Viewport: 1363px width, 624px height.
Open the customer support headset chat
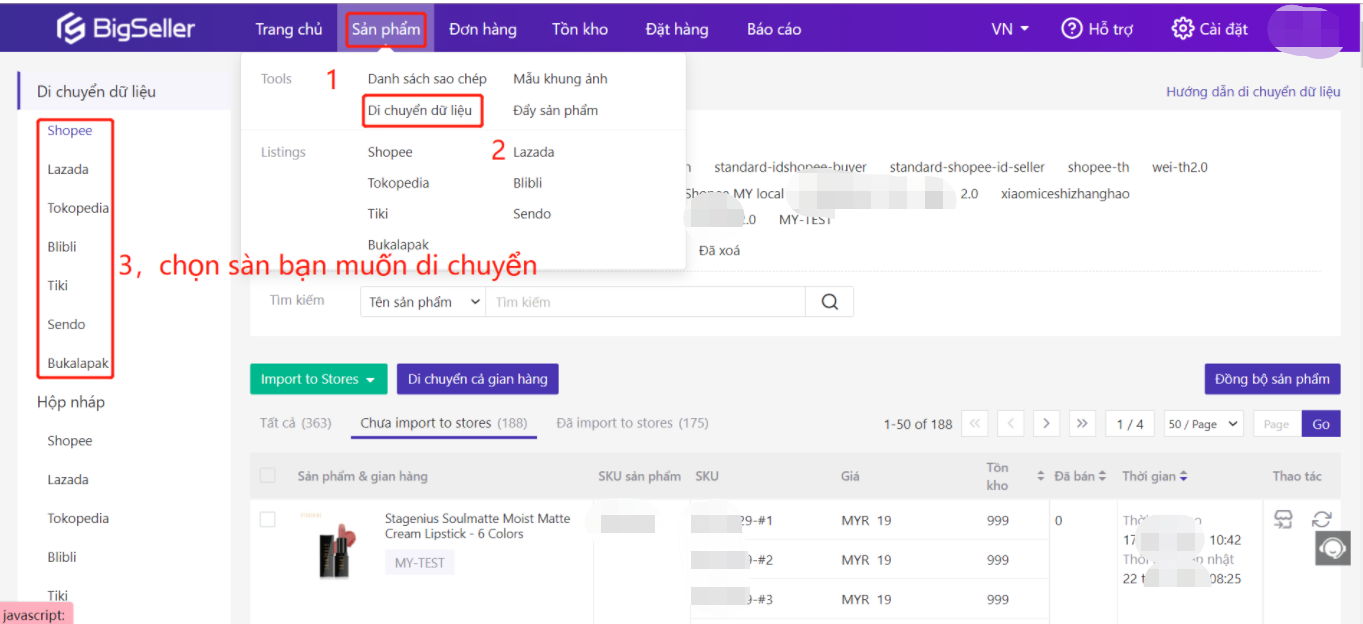tap(1332, 548)
